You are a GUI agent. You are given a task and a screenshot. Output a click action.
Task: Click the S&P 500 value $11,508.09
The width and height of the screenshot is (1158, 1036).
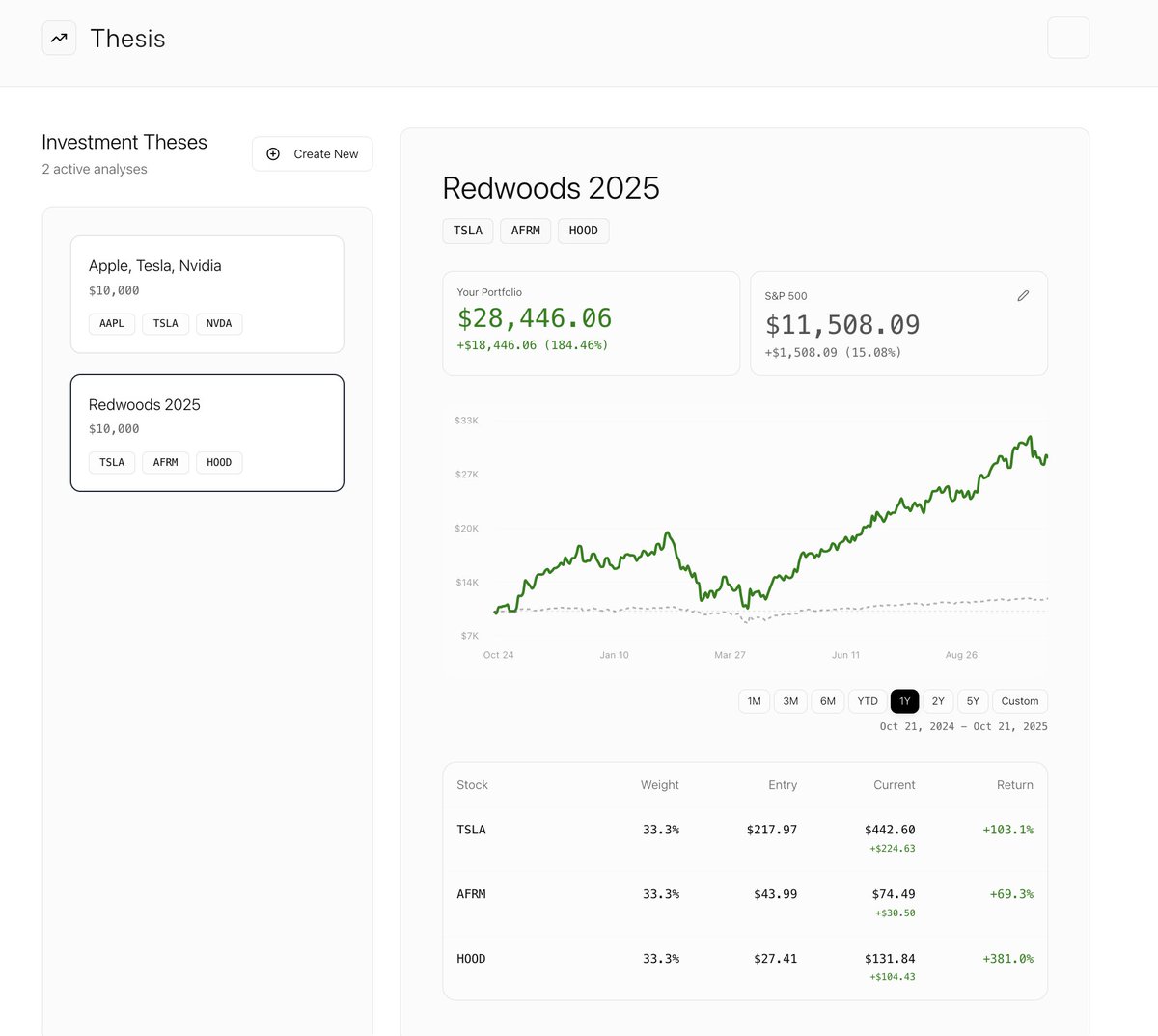pos(842,325)
